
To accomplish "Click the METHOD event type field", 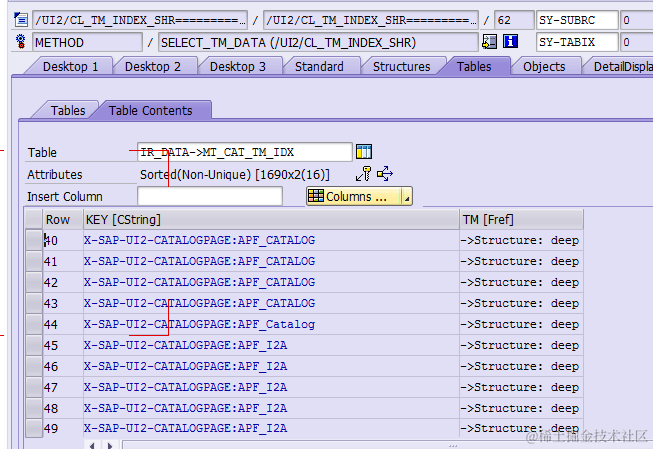I will (x=87, y=42).
